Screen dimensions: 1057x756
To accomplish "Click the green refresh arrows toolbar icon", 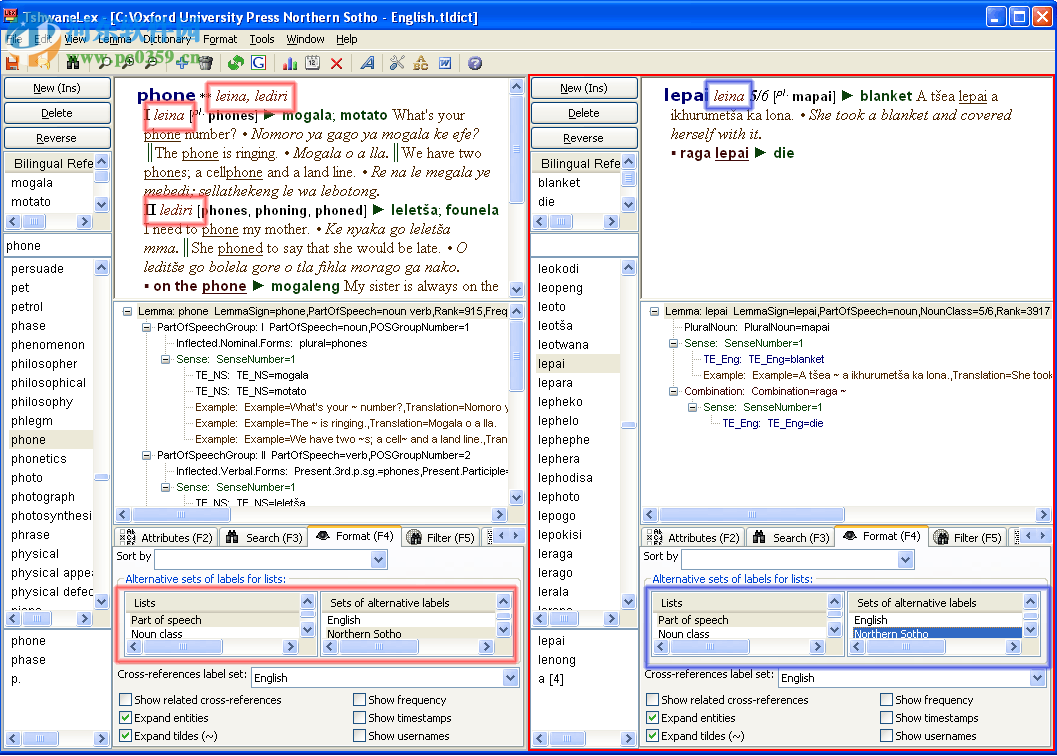I will click(x=236, y=63).
